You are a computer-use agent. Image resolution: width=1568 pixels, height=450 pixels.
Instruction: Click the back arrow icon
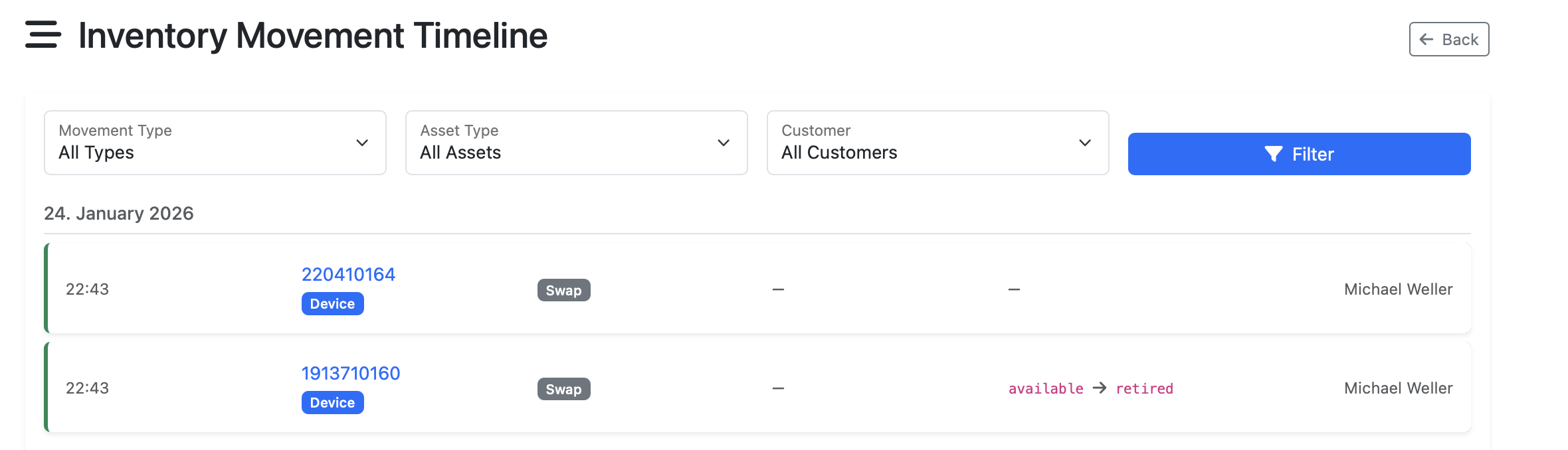(x=1425, y=39)
